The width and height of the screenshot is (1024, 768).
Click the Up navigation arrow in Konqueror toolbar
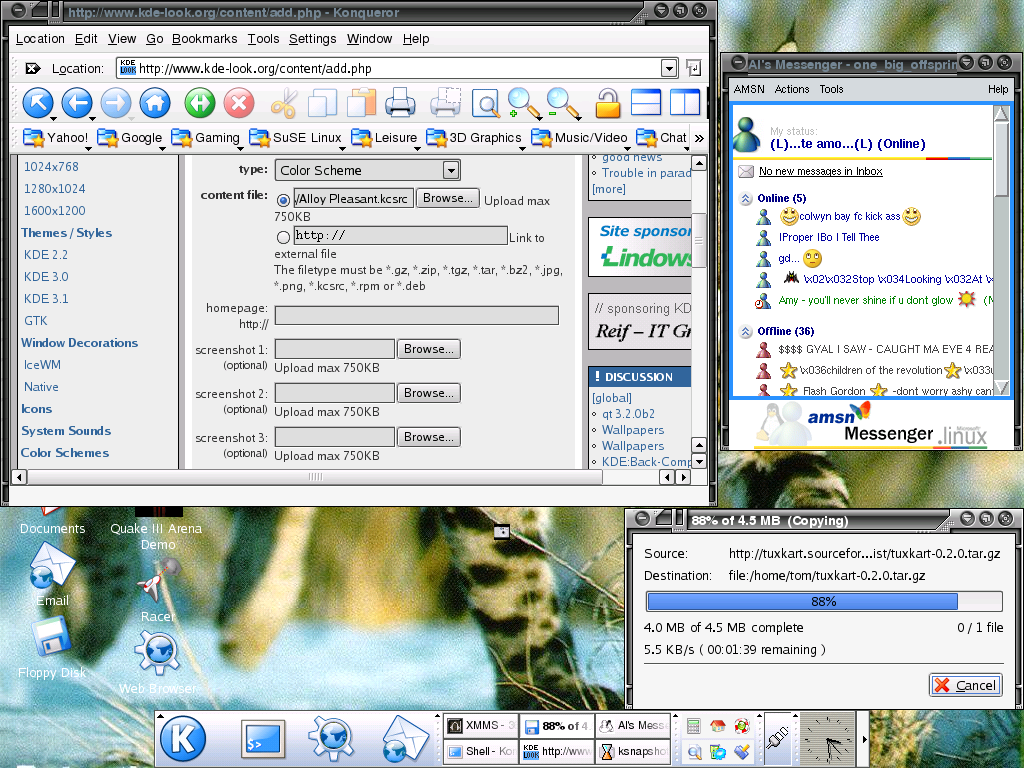tap(37, 103)
